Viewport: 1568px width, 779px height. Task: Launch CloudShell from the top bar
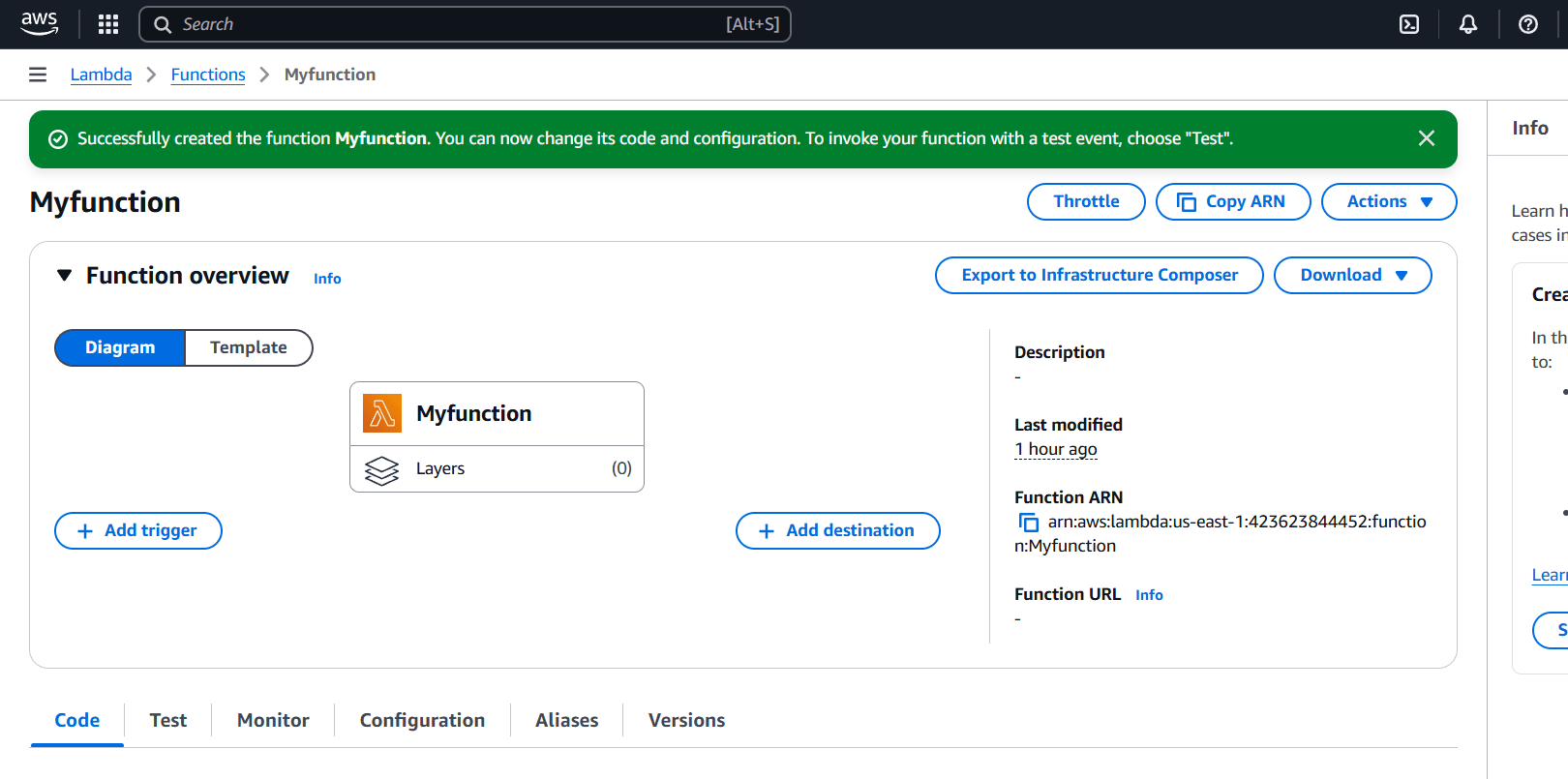(1409, 24)
